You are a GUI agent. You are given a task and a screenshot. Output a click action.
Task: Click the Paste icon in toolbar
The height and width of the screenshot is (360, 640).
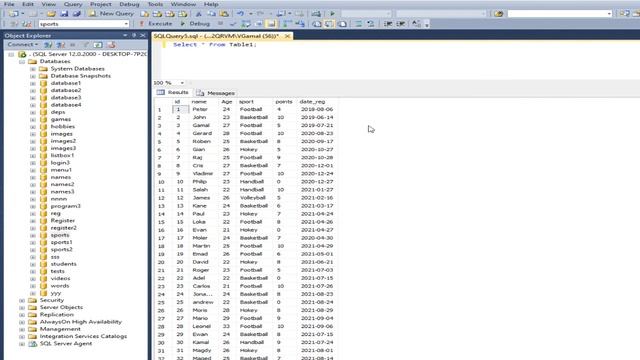tap(224, 13)
